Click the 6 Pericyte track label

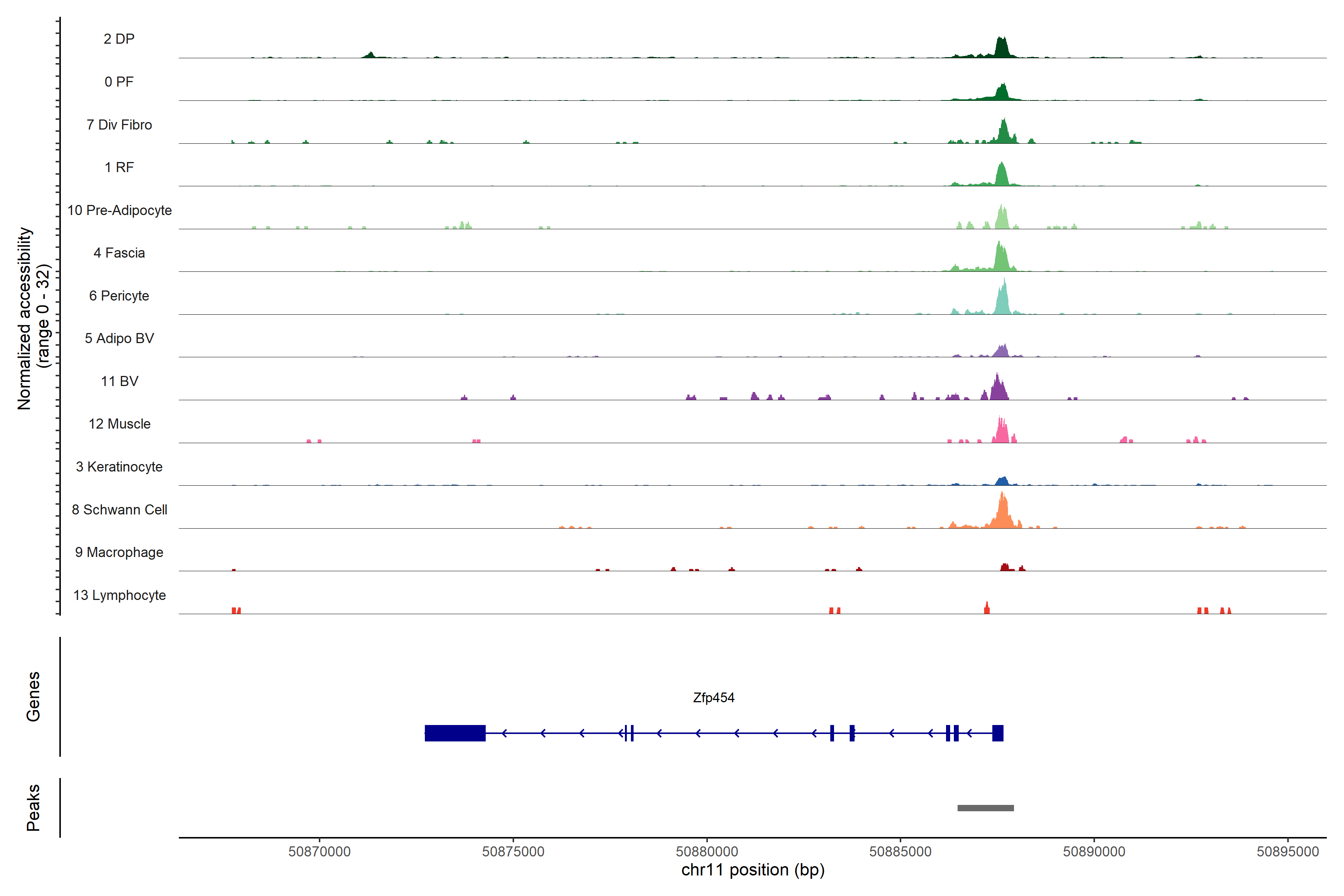tap(119, 296)
